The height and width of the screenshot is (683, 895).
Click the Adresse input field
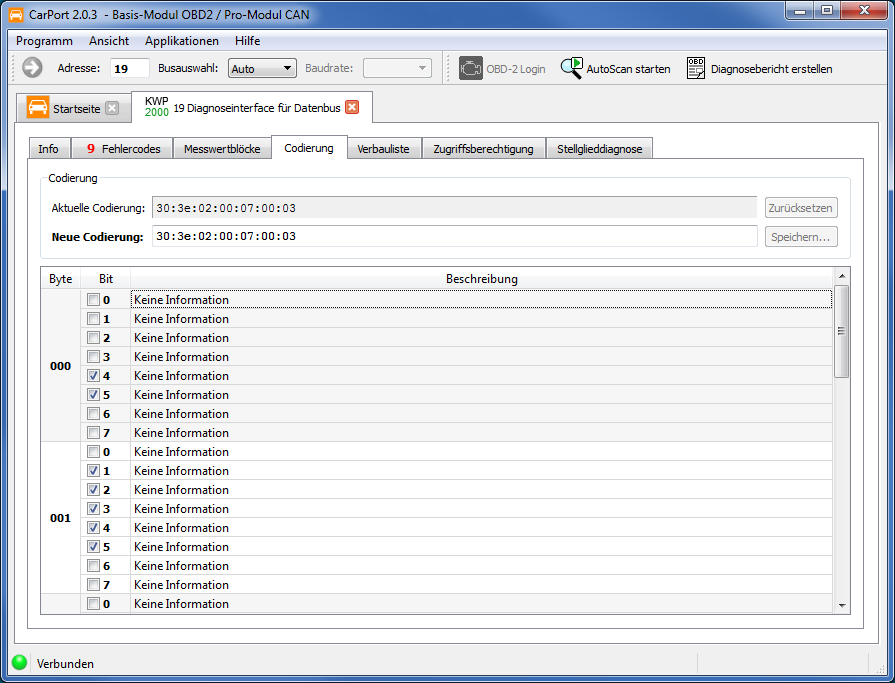pos(130,68)
